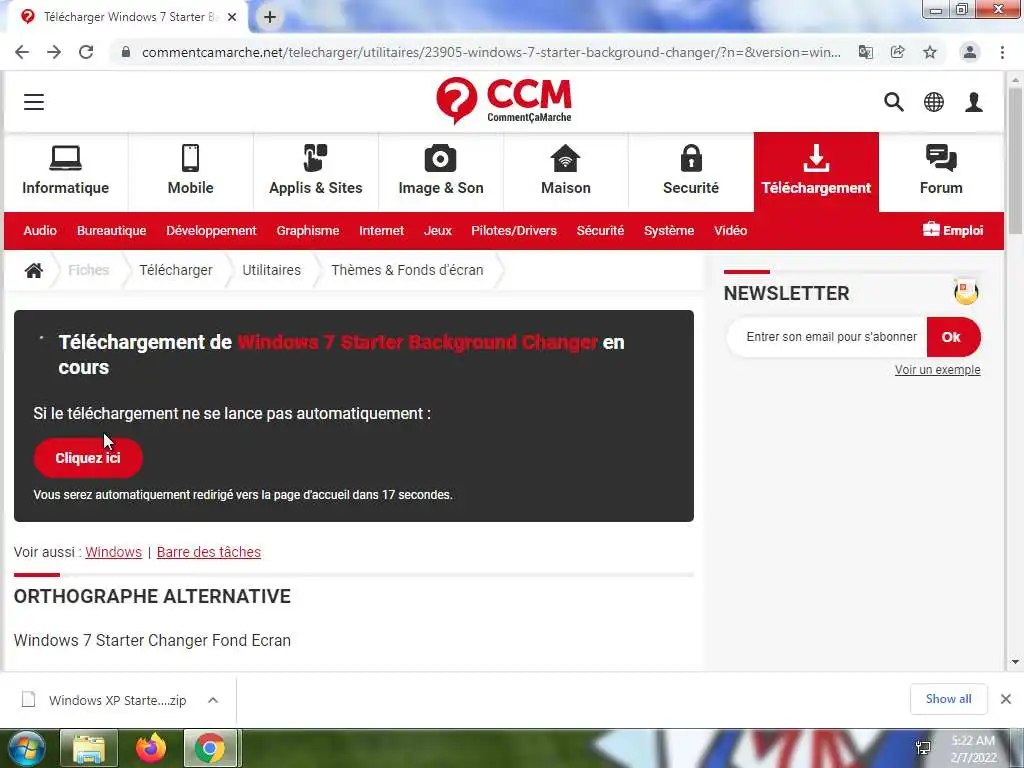This screenshot has width=1024, height=768.
Task: Open the language globe icon
Action: [x=934, y=102]
